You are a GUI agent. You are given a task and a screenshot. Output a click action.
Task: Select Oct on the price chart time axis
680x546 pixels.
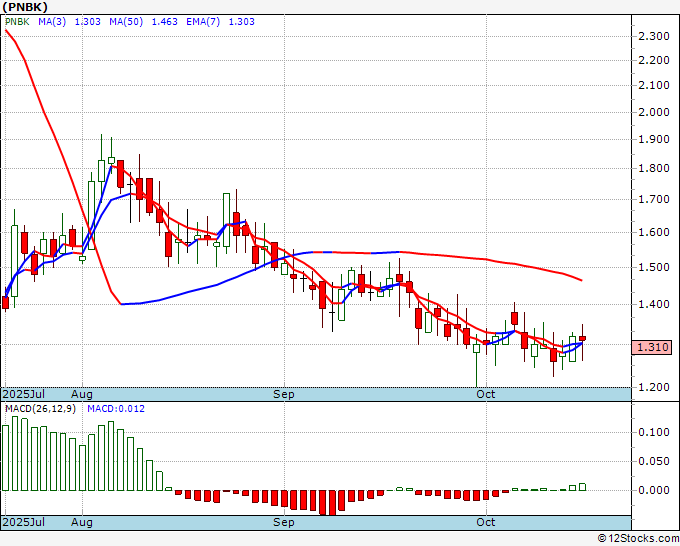486,394
